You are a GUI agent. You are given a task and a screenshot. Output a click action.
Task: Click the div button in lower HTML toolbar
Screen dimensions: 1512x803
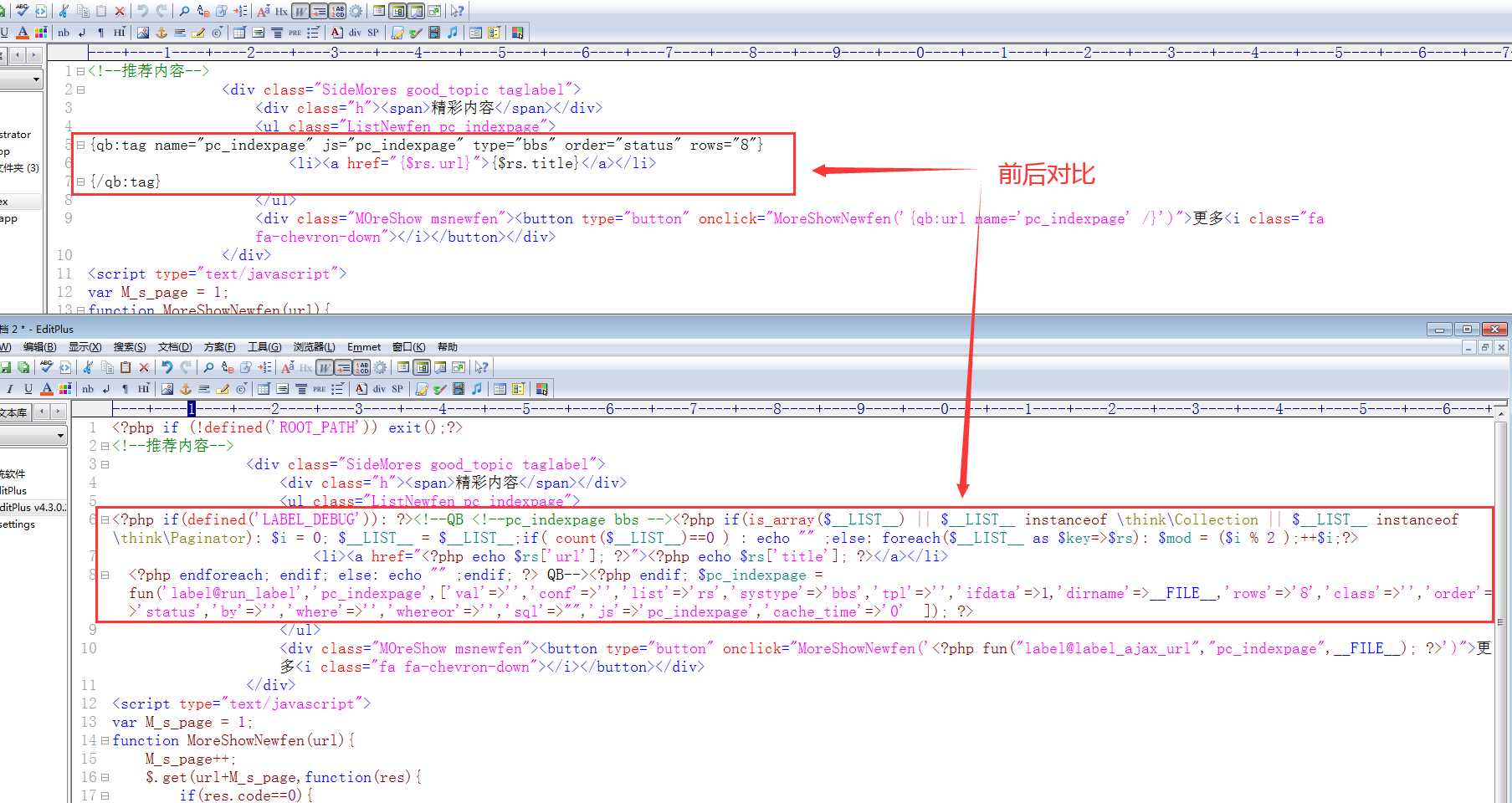coord(379,389)
